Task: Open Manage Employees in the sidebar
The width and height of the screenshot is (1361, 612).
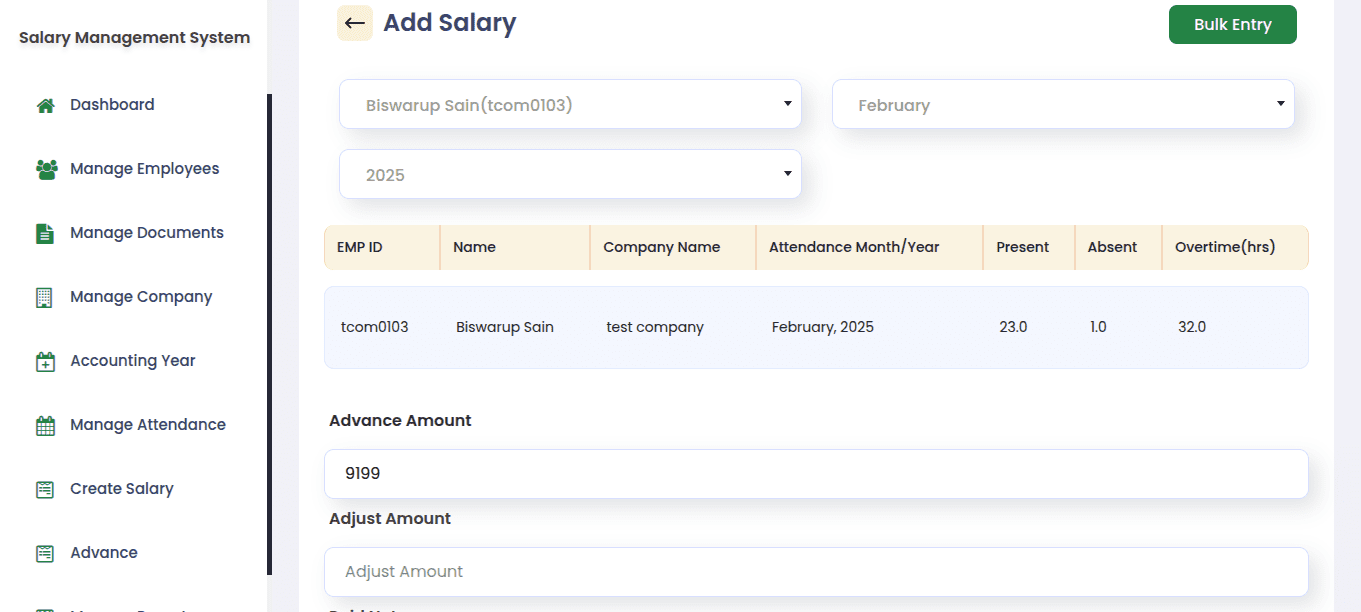Action: pyautogui.click(x=144, y=169)
